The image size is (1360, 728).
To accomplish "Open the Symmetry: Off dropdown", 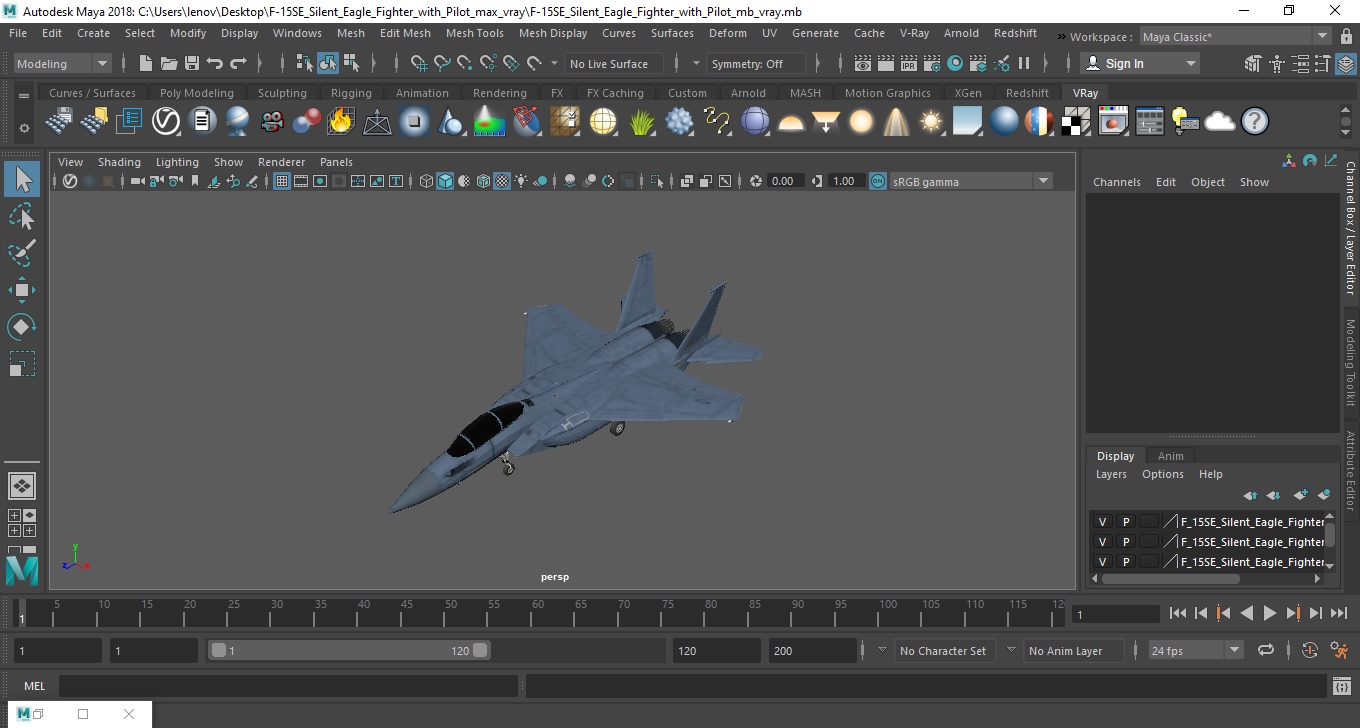I will 756,63.
